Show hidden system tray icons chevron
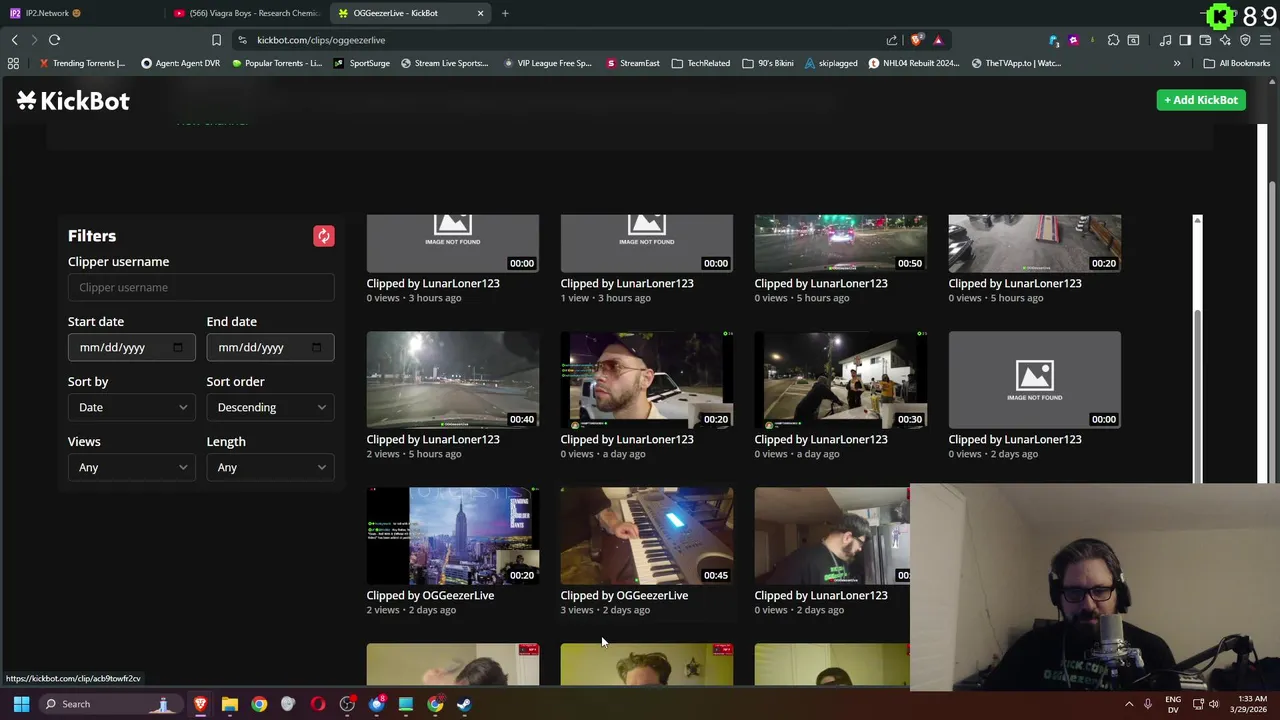 pos(1129,704)
